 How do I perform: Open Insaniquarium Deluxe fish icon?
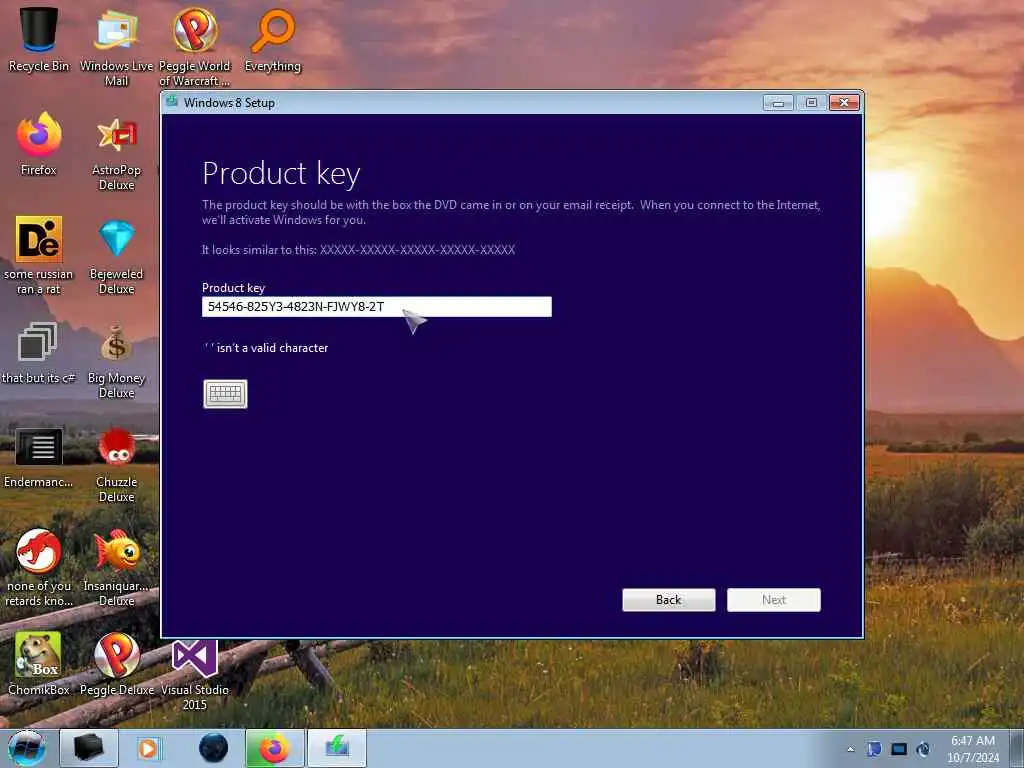[116, 568]
